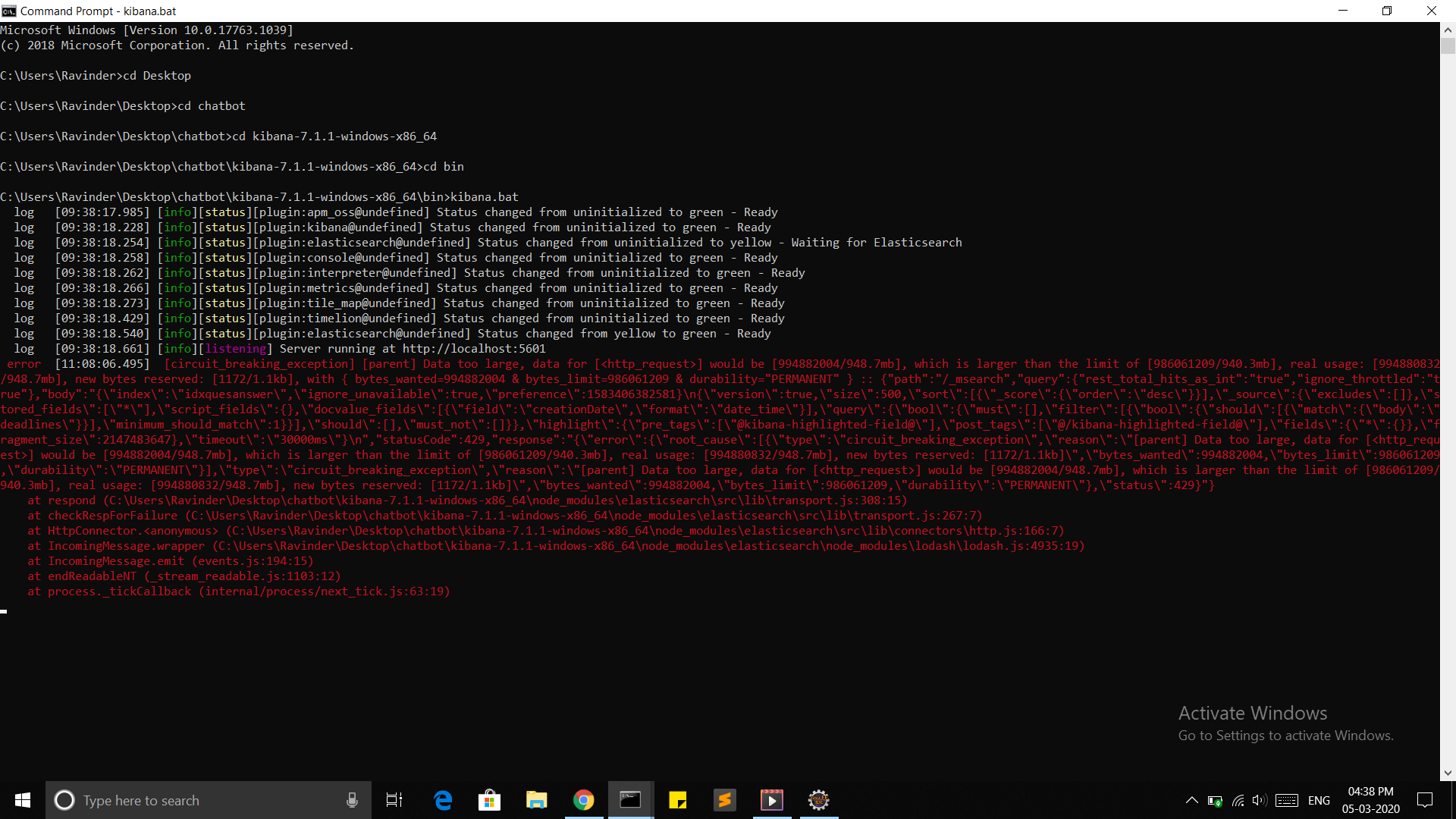
Task: Open File Explorer from taskbar
Action: [x=537, y=800]
